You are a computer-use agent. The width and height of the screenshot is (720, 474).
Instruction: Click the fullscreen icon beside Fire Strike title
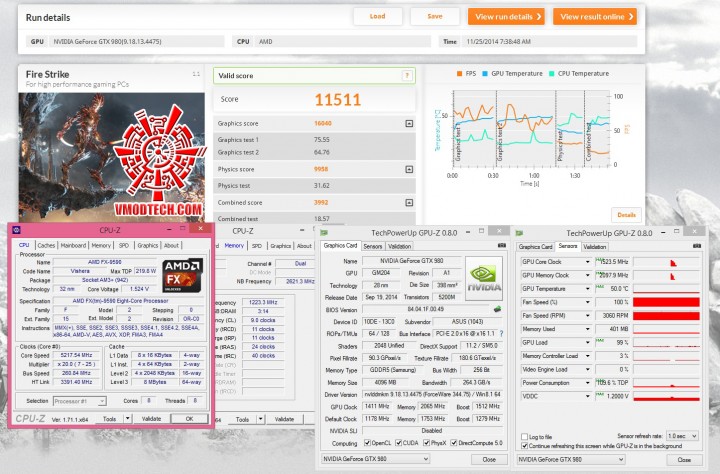(196, 74)
